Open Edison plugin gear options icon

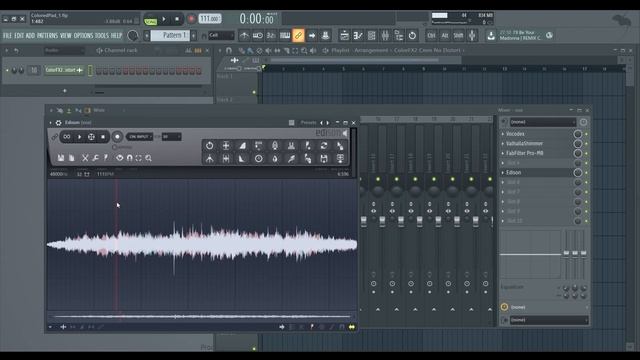(x=58, y=122)
